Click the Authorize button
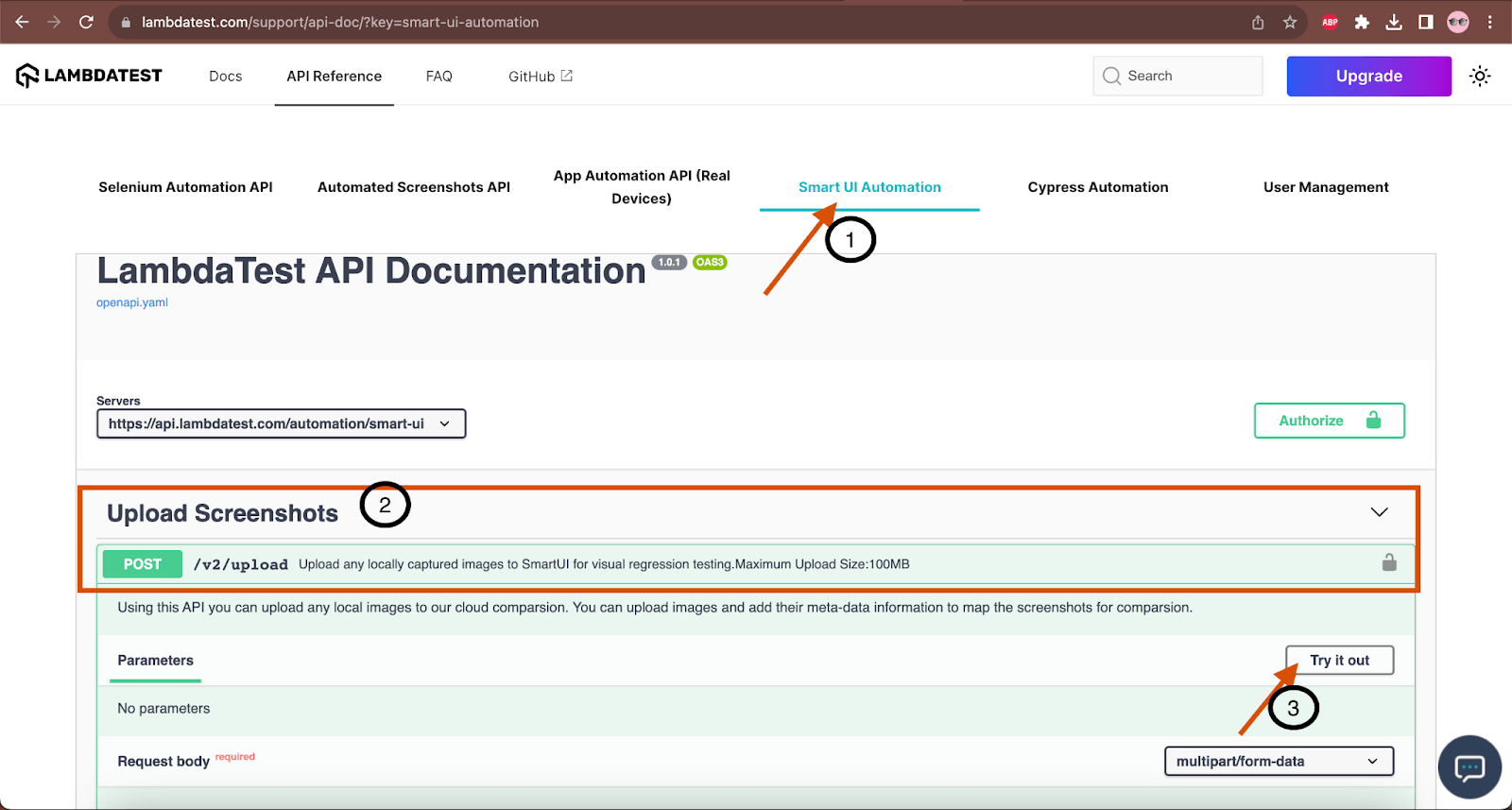The width and height of the screenshot is (1512, 810). tap(1330, 421)
